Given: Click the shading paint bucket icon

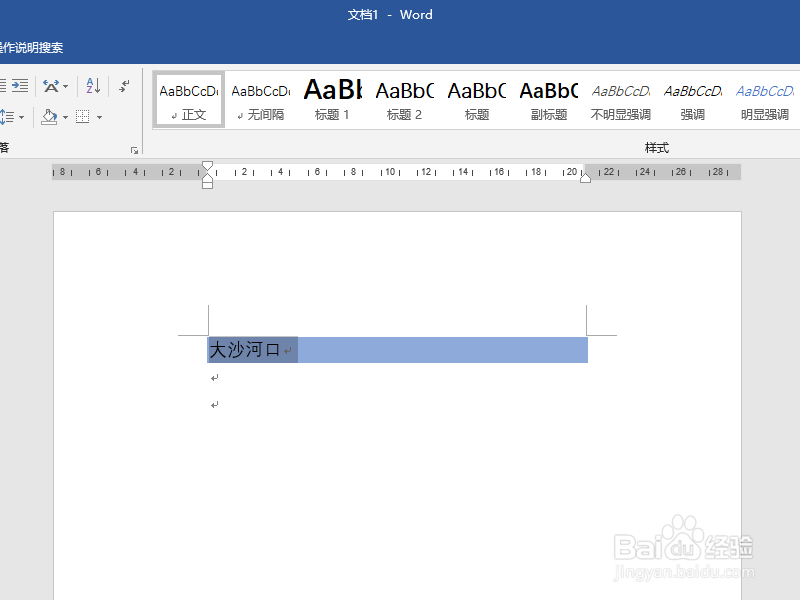Looking at the screenshot, I should point(49,117).
